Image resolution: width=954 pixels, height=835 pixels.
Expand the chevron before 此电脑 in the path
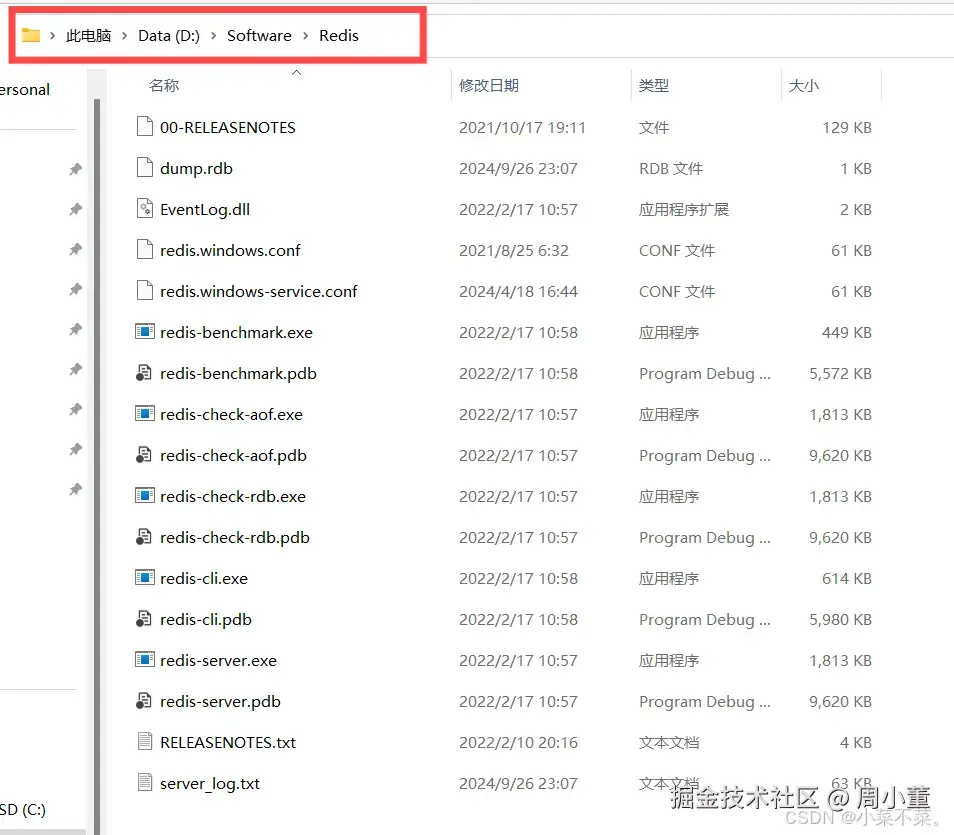click(x=53, y=36)
